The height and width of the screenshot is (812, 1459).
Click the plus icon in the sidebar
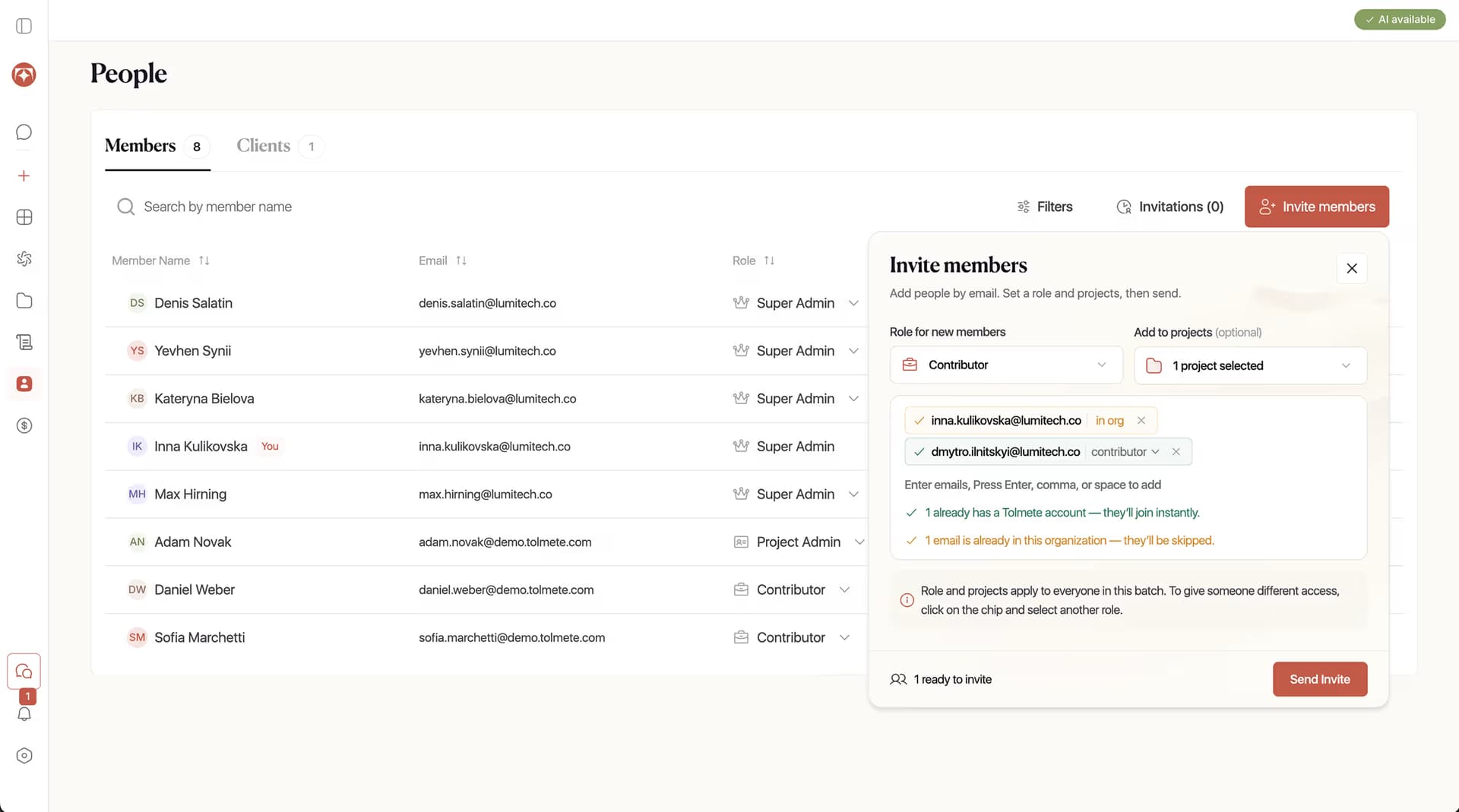point(24,176)
